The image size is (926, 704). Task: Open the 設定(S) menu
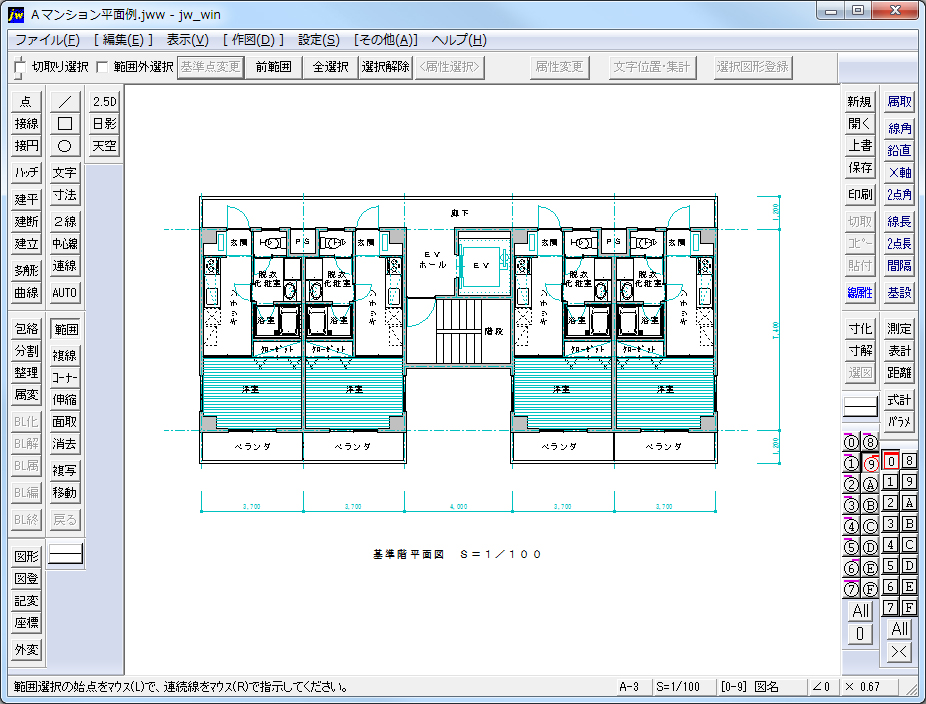click(x=319, y=40)
